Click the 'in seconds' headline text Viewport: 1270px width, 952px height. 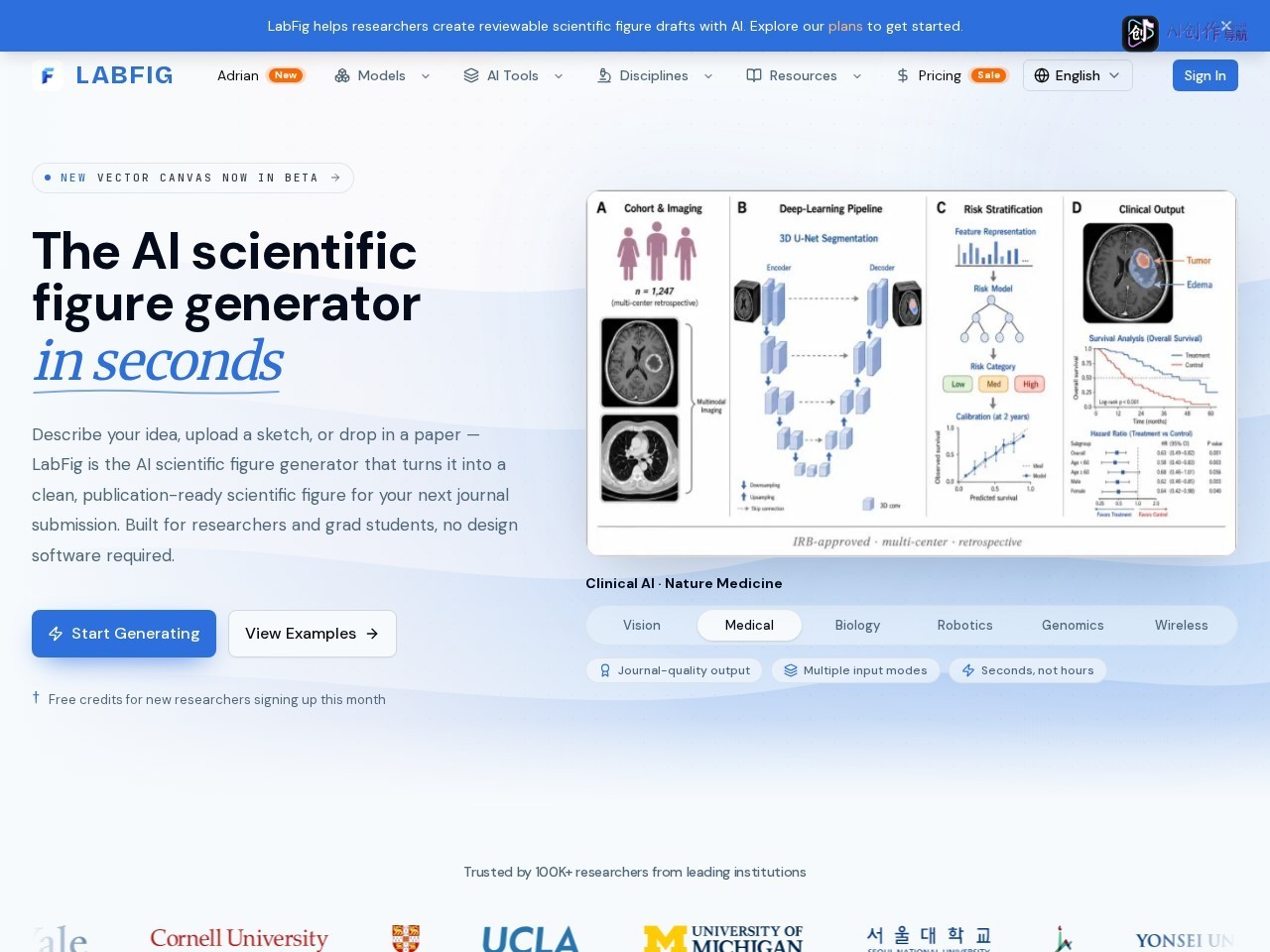pos(158,361)
